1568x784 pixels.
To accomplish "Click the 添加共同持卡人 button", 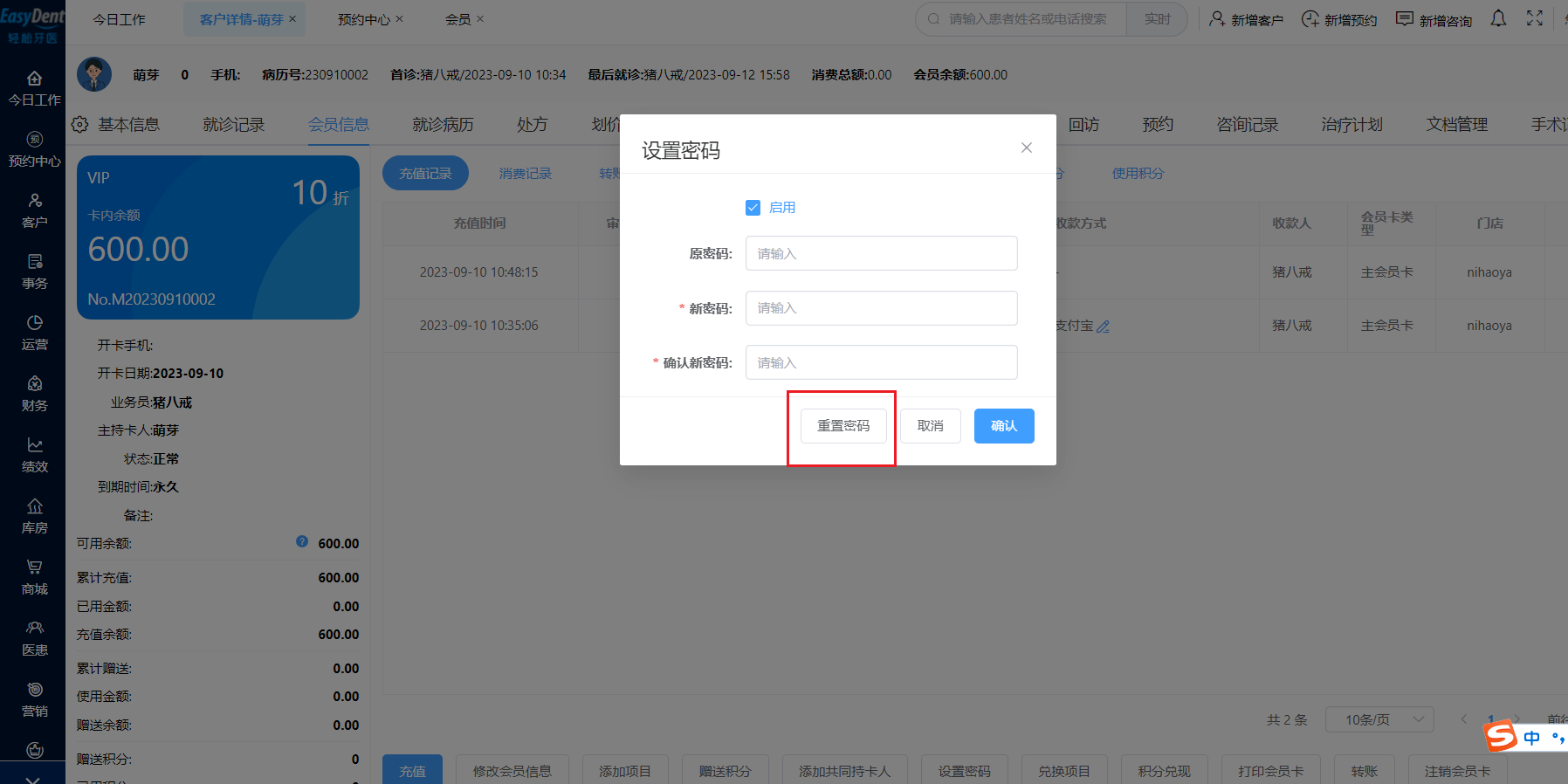I will coord(845,770).
